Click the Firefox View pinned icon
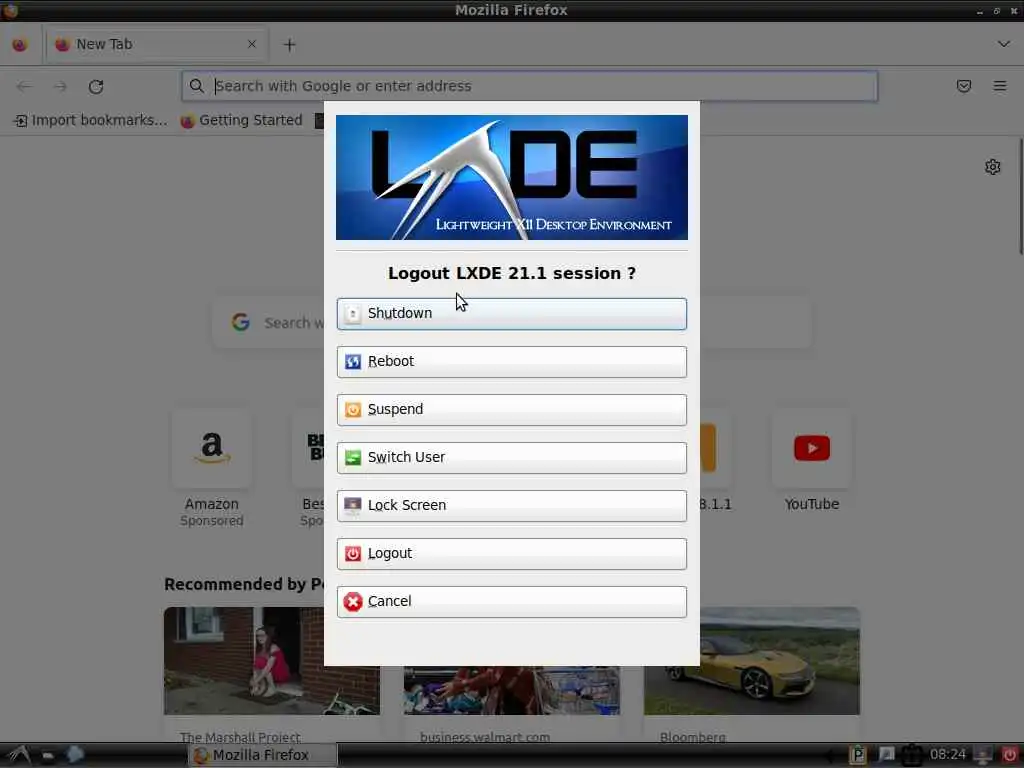This screenshot has height=768, width=1024. point(20,44)
